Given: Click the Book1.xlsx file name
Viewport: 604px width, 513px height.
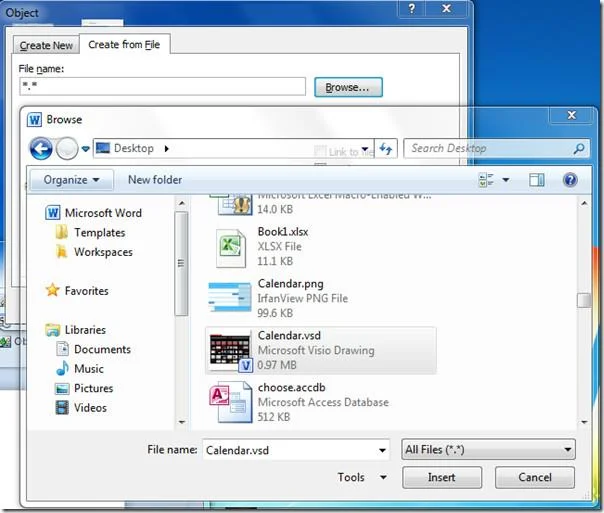Looking at the screenshot, I should click(x=283, y=232).
